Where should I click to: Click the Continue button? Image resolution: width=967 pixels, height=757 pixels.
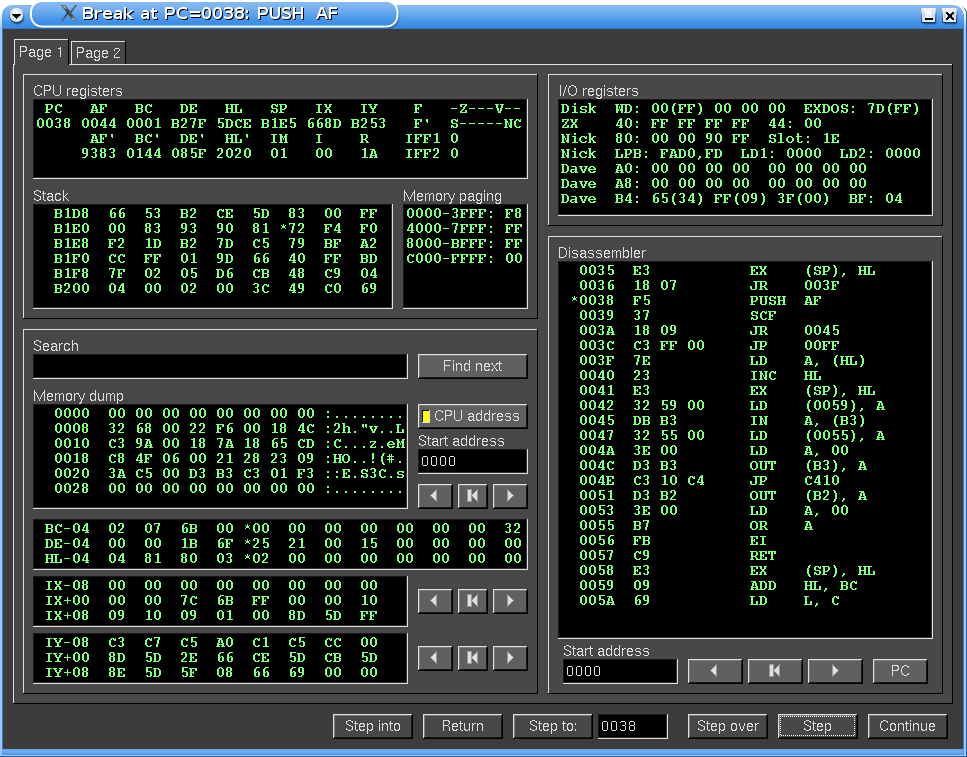[x=907, y=726]
